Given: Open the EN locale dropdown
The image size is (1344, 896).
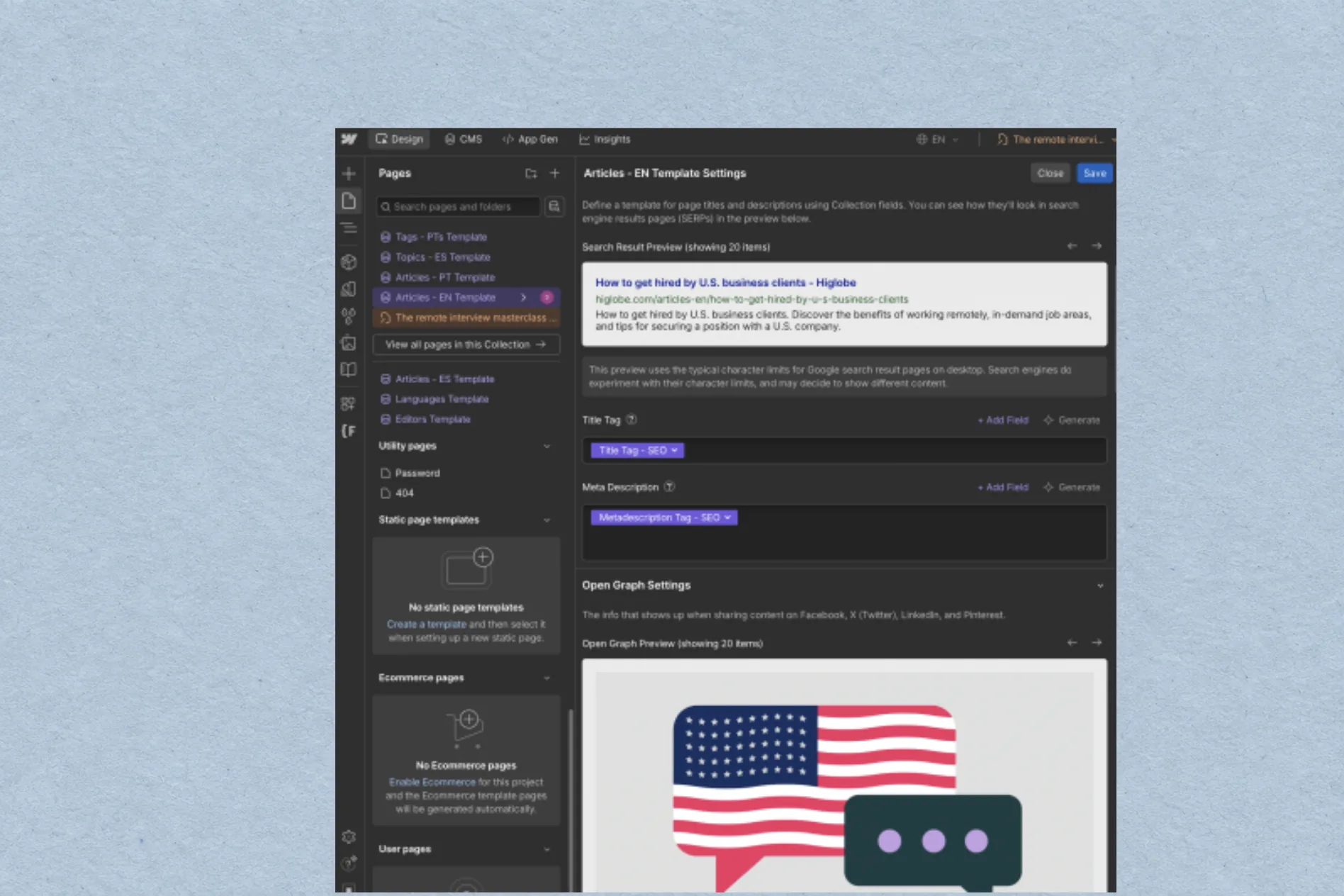Looking at the screenshot, I should click(937, 140).
